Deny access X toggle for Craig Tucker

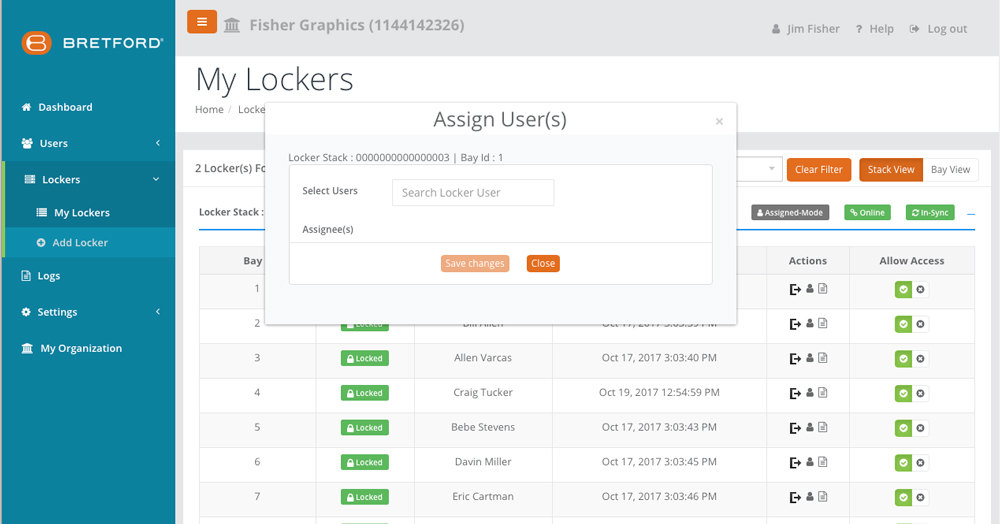pyautogui.click(x=920, y=393)
